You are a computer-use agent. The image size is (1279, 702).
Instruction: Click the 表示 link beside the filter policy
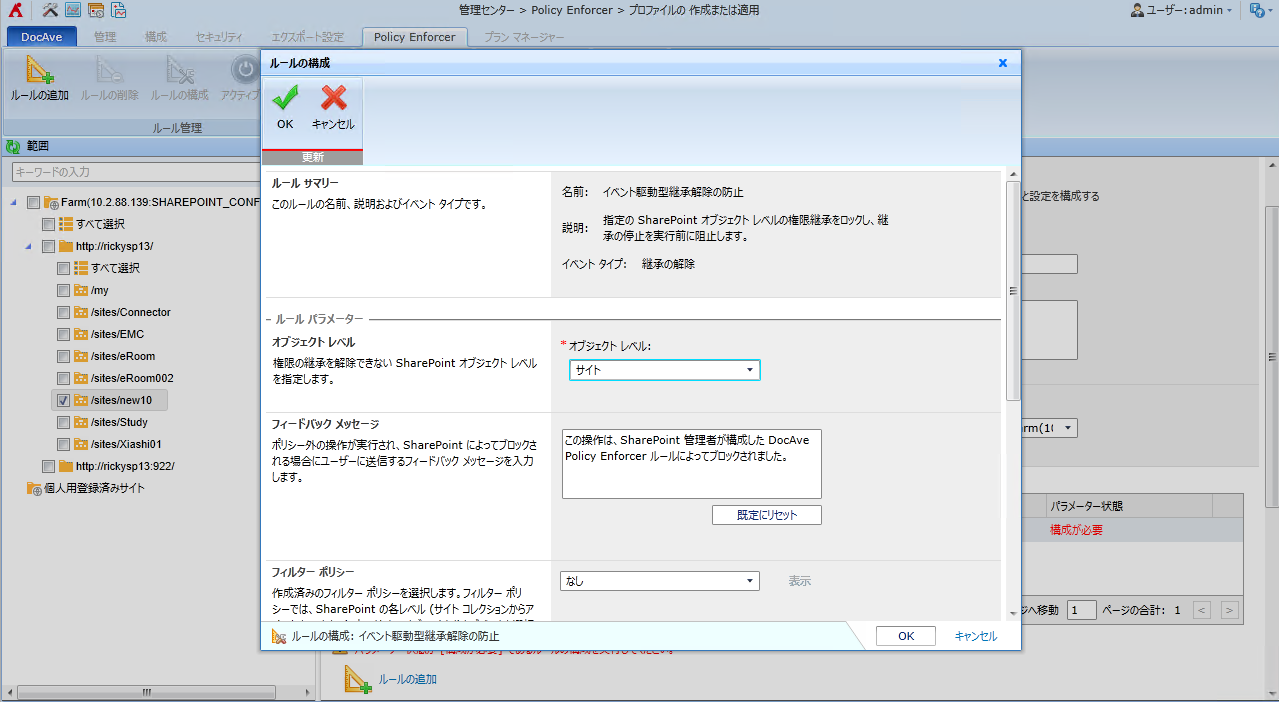click(x=799, y=581)
